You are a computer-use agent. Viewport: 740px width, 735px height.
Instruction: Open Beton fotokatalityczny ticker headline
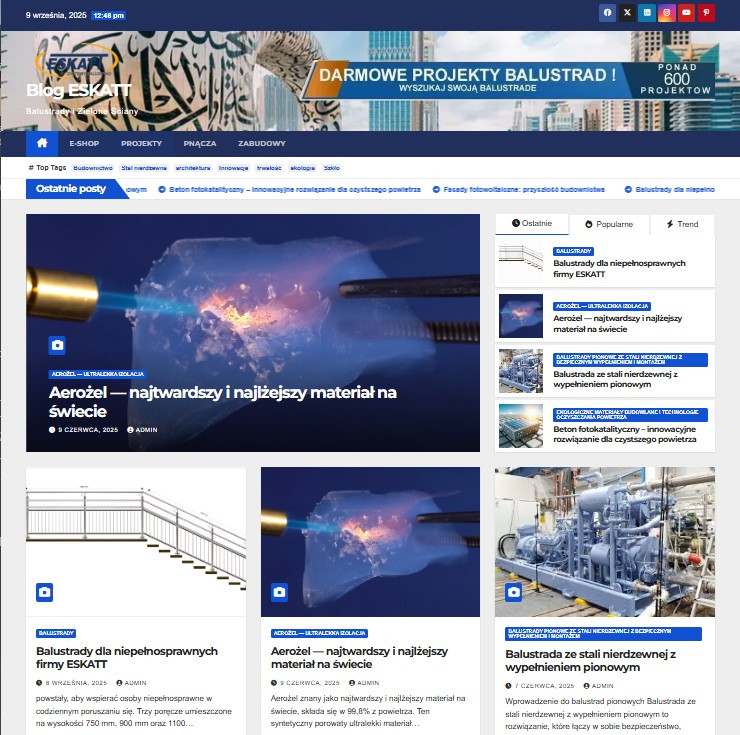(x=295, y=189)
